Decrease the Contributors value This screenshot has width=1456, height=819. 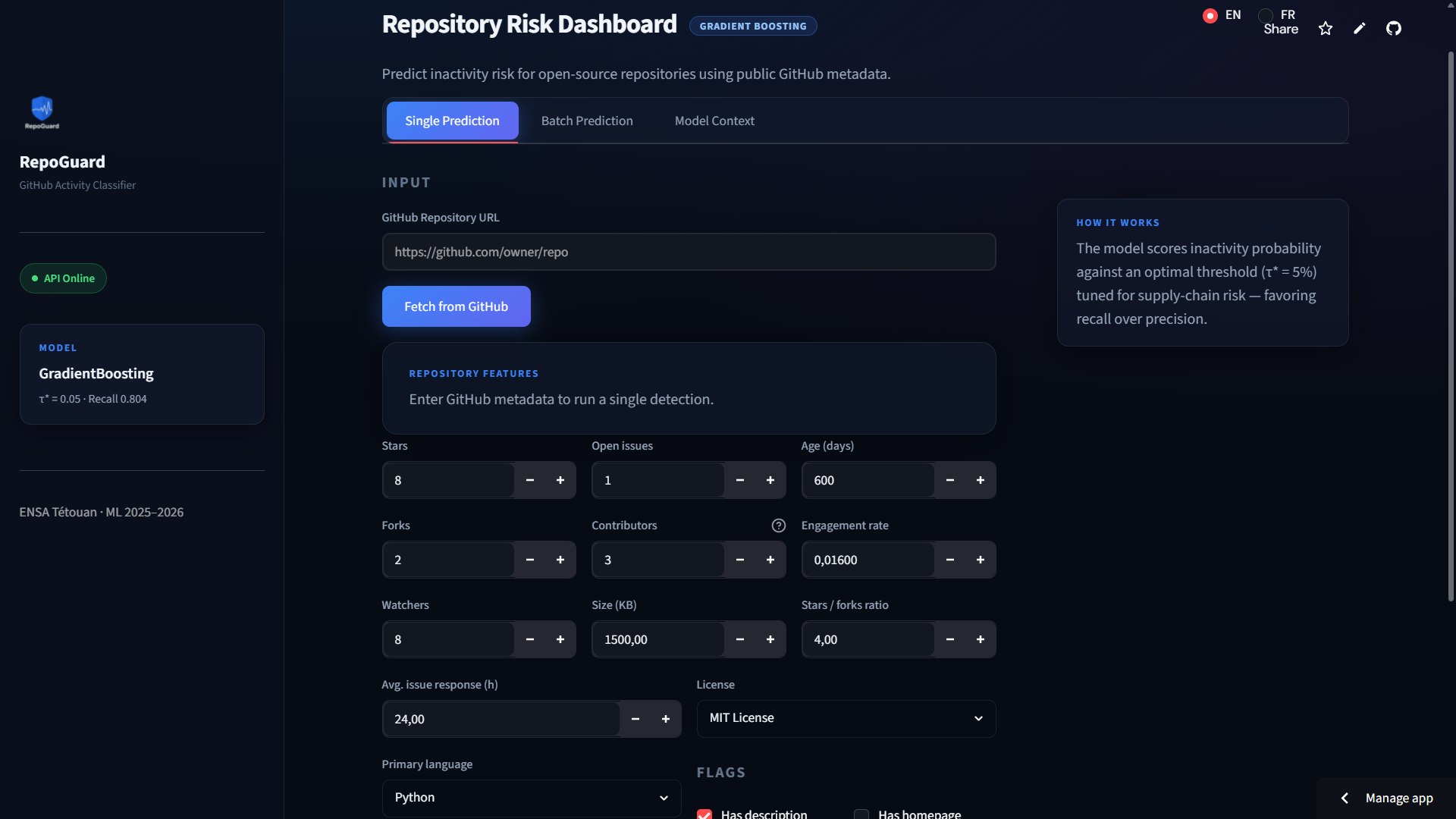click(x=740, y=560)
